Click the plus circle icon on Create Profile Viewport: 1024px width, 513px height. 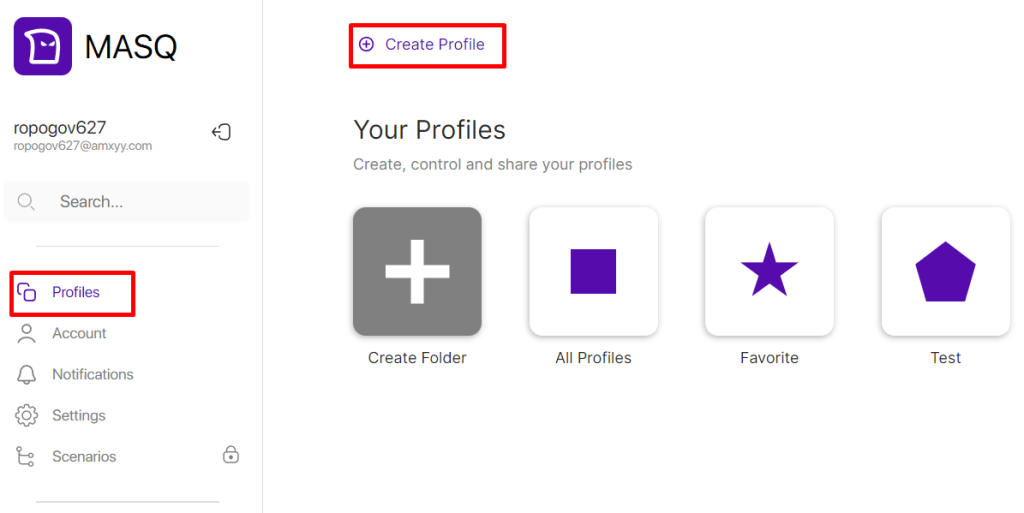pos(366,44)
